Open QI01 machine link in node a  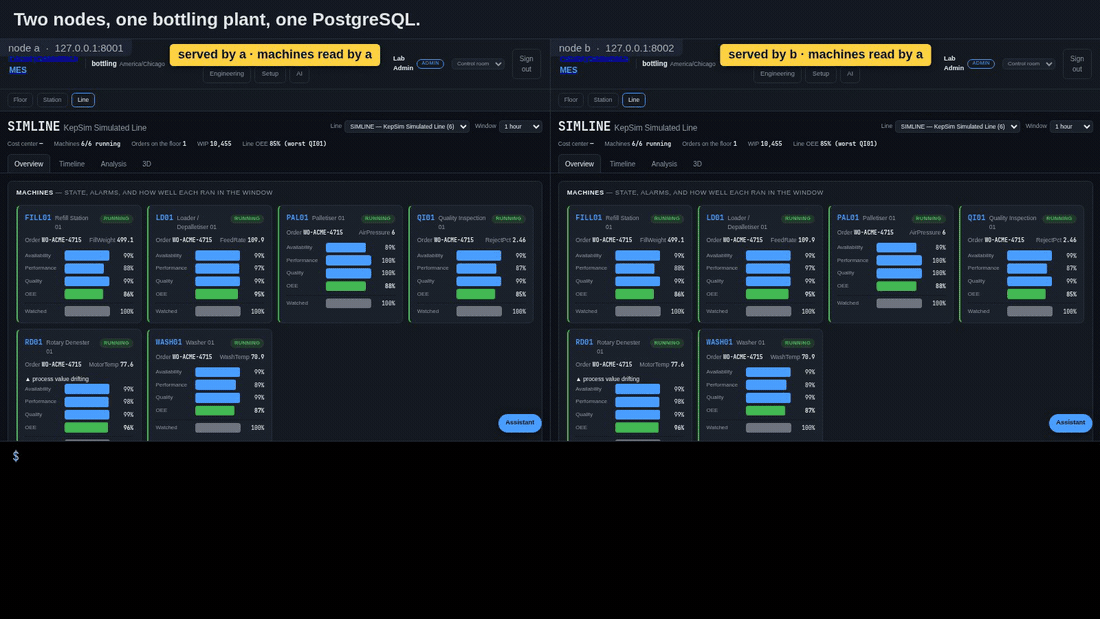[x=426, y=218]
